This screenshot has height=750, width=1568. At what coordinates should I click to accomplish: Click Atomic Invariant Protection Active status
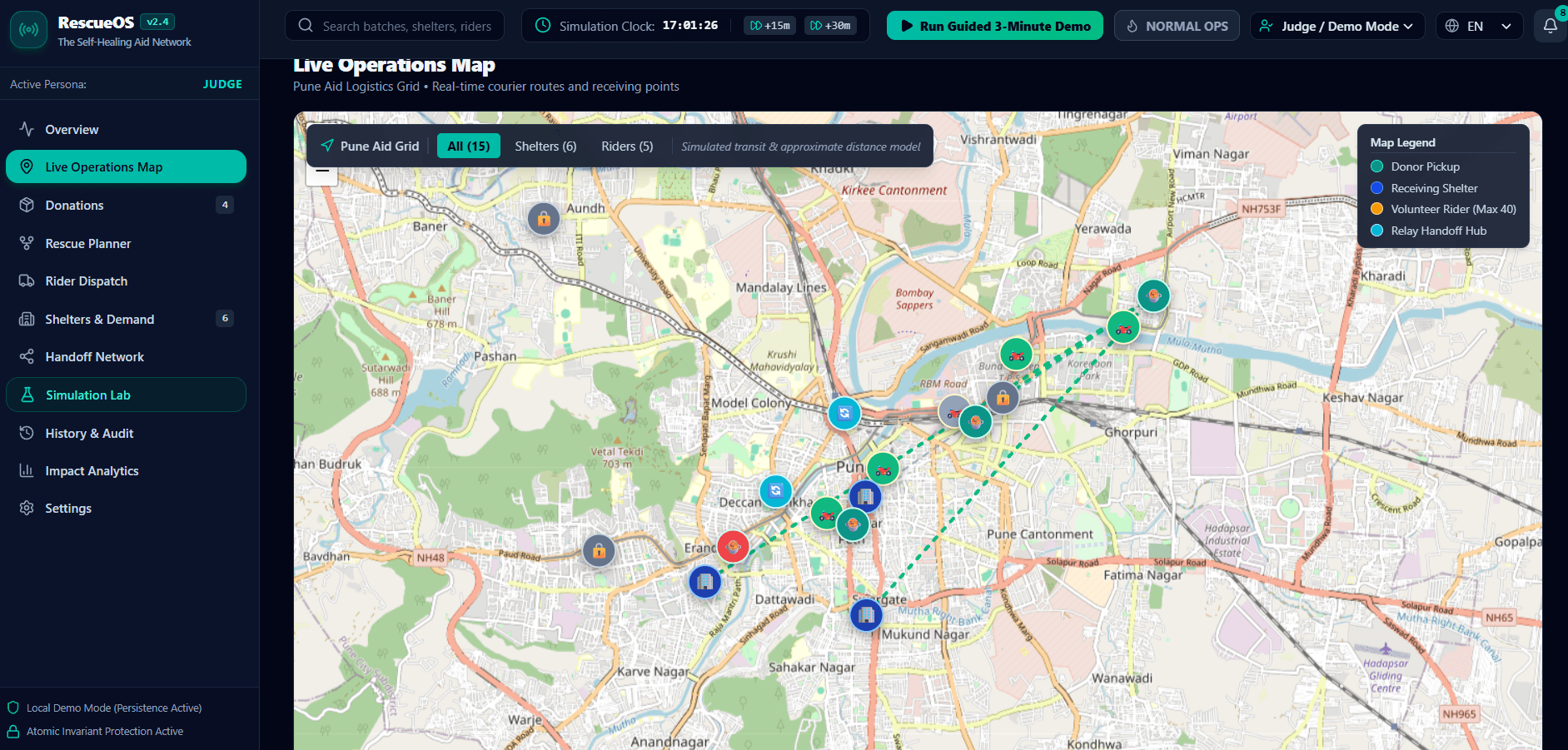pyautogui.click(x=105, y=731)
